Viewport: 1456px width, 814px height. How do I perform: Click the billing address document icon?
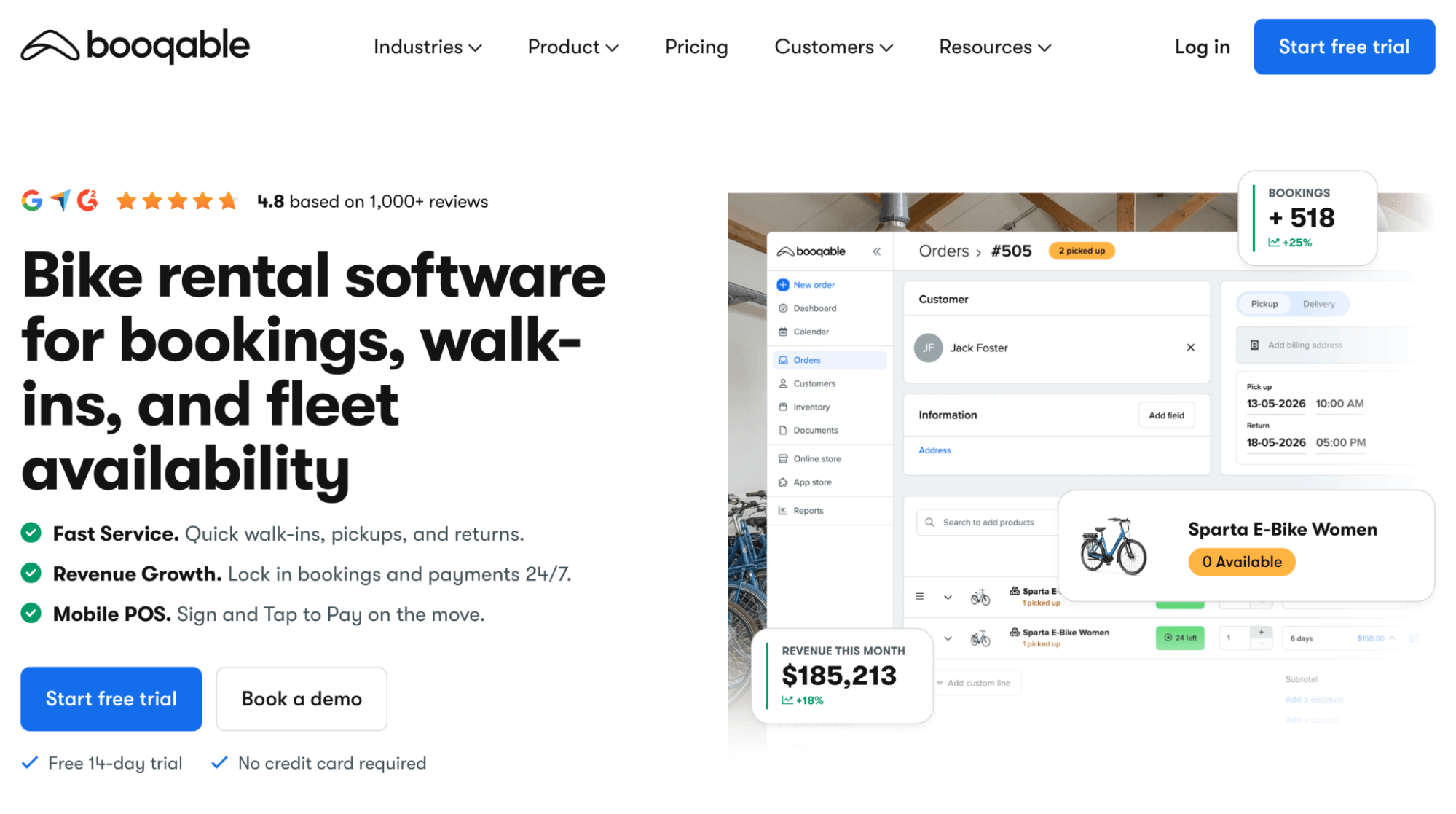click(x=1254, y=345)
